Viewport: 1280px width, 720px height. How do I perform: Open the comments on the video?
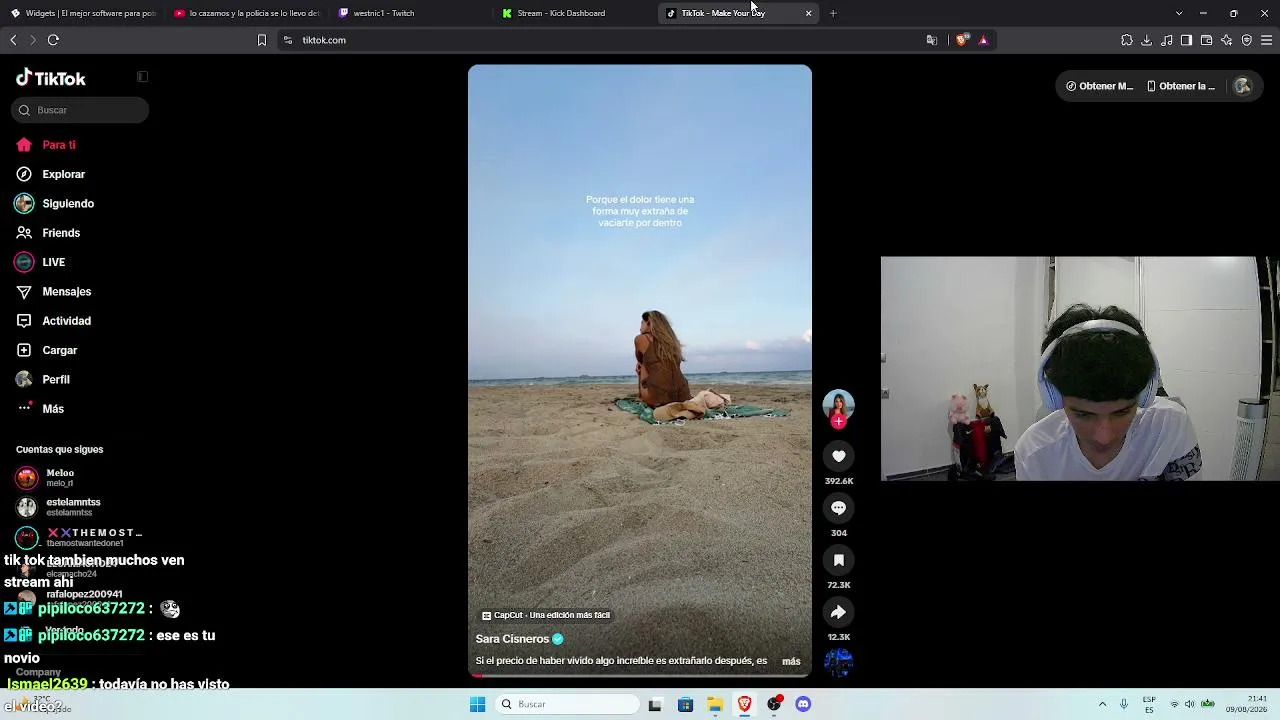[838, 508]
